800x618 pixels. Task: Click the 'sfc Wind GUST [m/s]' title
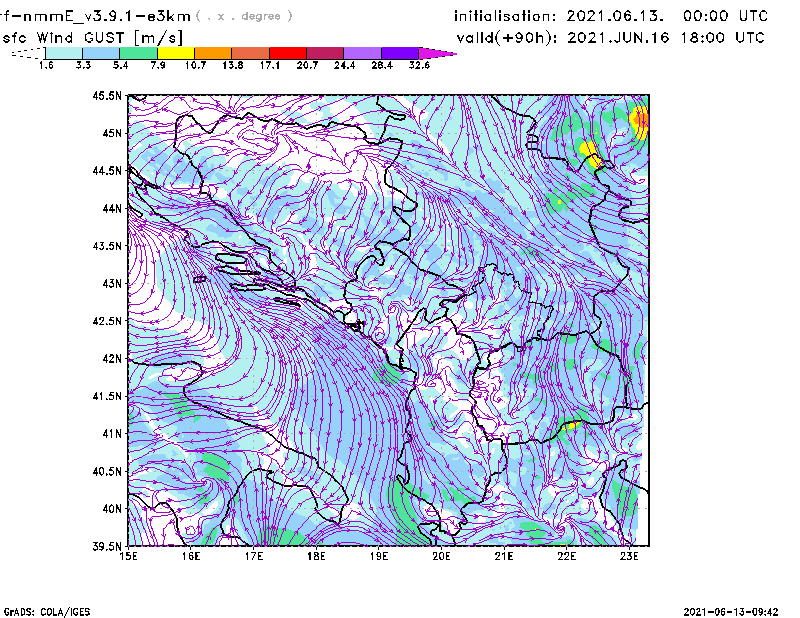click(x=92, y=38)
